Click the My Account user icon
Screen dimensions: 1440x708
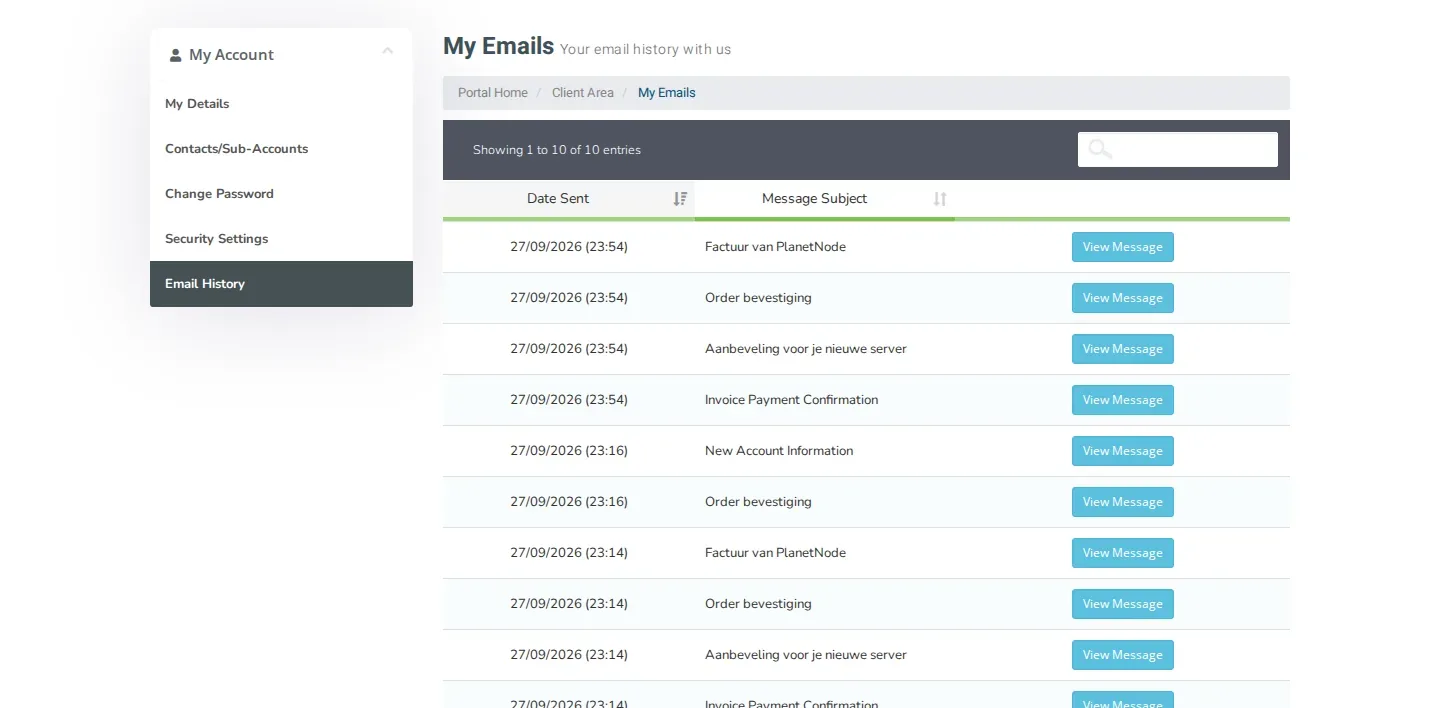176,55
